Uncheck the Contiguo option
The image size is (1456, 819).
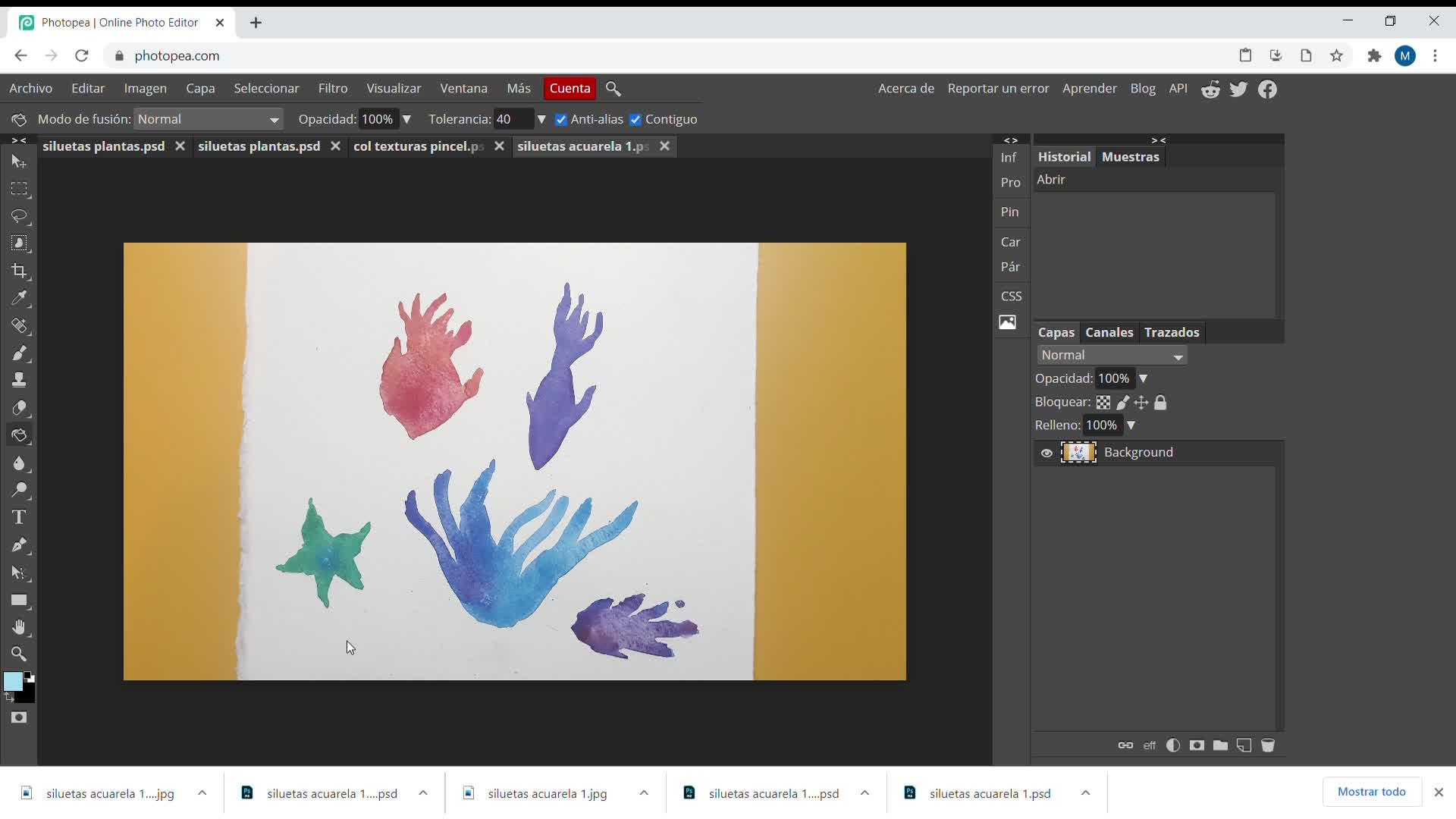[635, 120]
